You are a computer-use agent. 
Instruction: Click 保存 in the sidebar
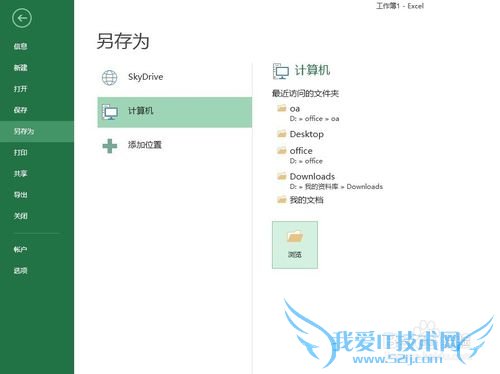[20, 110]
